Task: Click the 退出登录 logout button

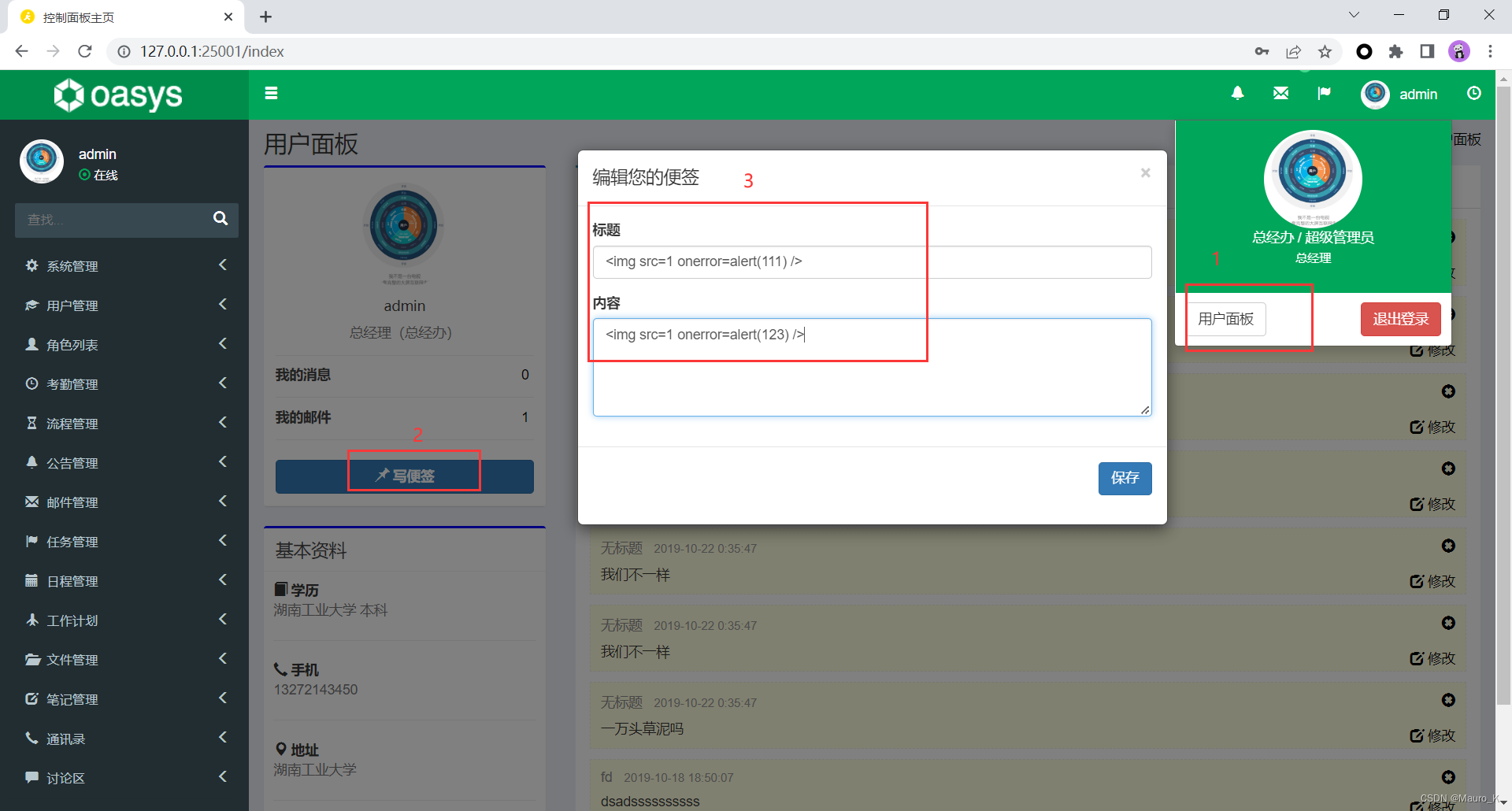Action: 1399,319
